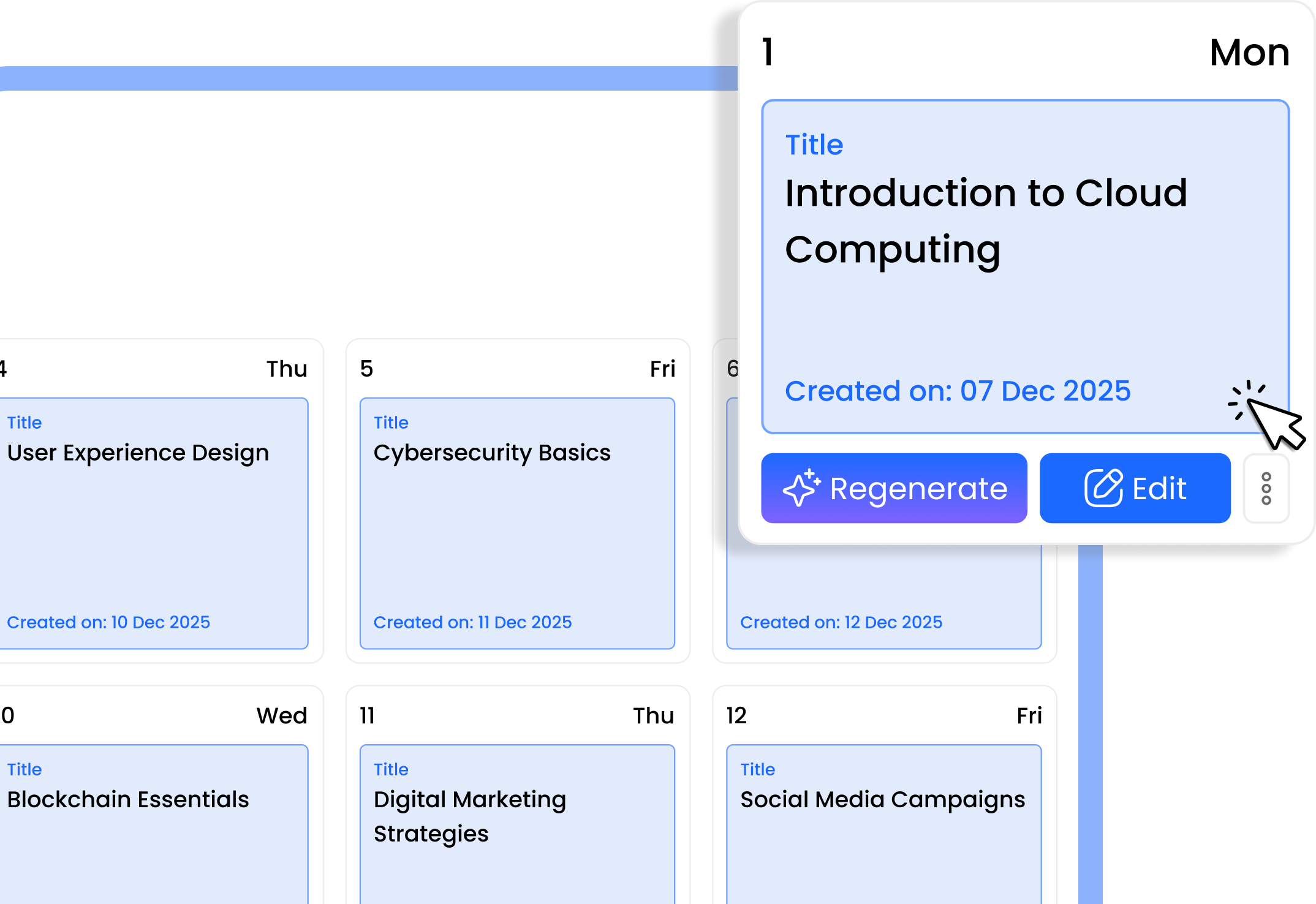
Task: Click the Created on: 11 Dec 2025 text
Action: [472, 622]
